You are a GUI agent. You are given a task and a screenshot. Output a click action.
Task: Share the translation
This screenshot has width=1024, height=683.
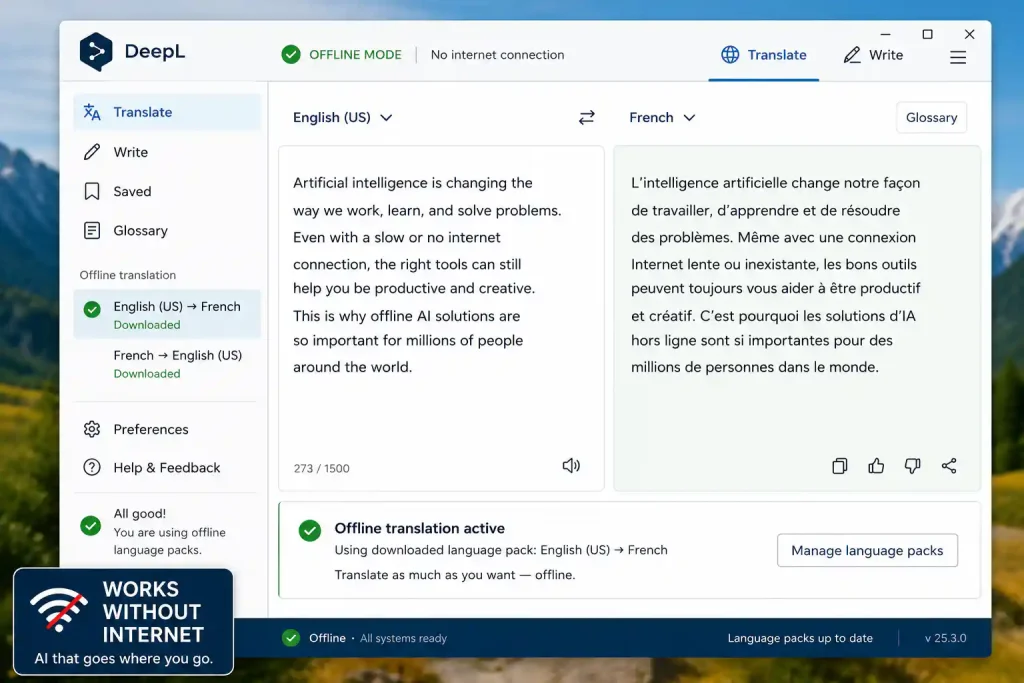click(x=949, y=466)
